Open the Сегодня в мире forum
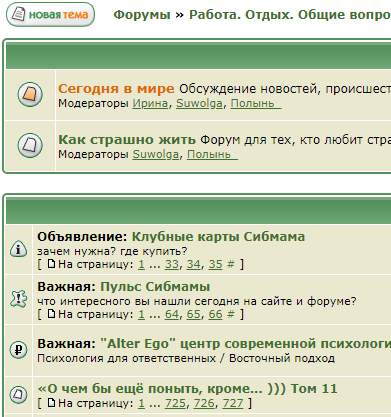Viewport: 391px width, 417px height. point(116,88)
